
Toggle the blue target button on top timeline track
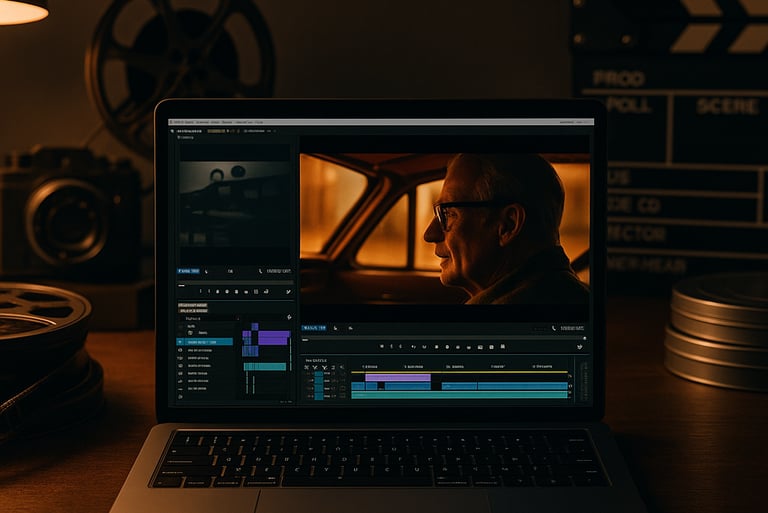319,374
